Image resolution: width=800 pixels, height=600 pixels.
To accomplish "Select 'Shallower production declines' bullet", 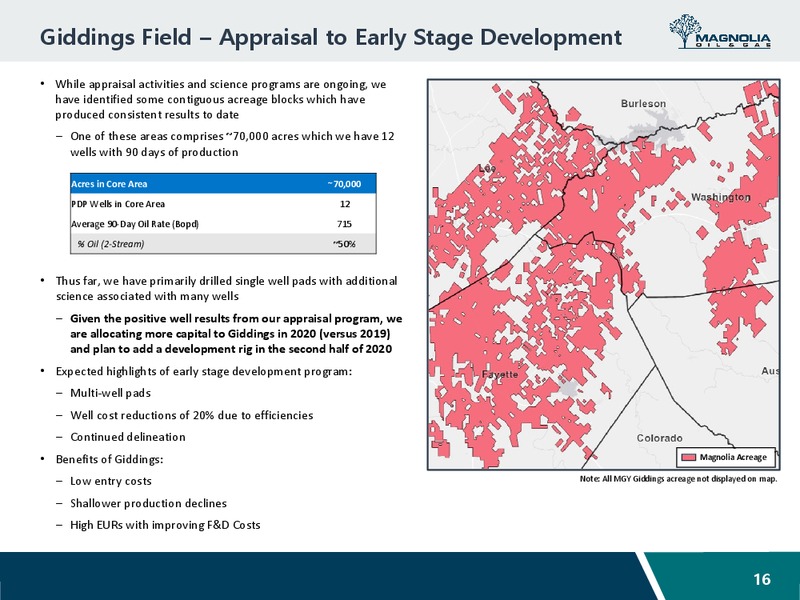I will click(148, 503).
